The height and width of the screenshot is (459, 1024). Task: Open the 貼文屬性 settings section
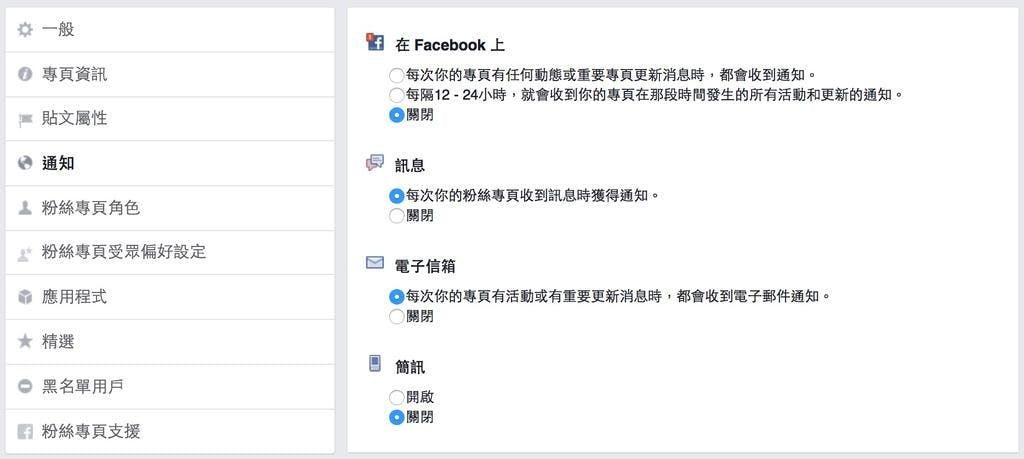(75, 119)
